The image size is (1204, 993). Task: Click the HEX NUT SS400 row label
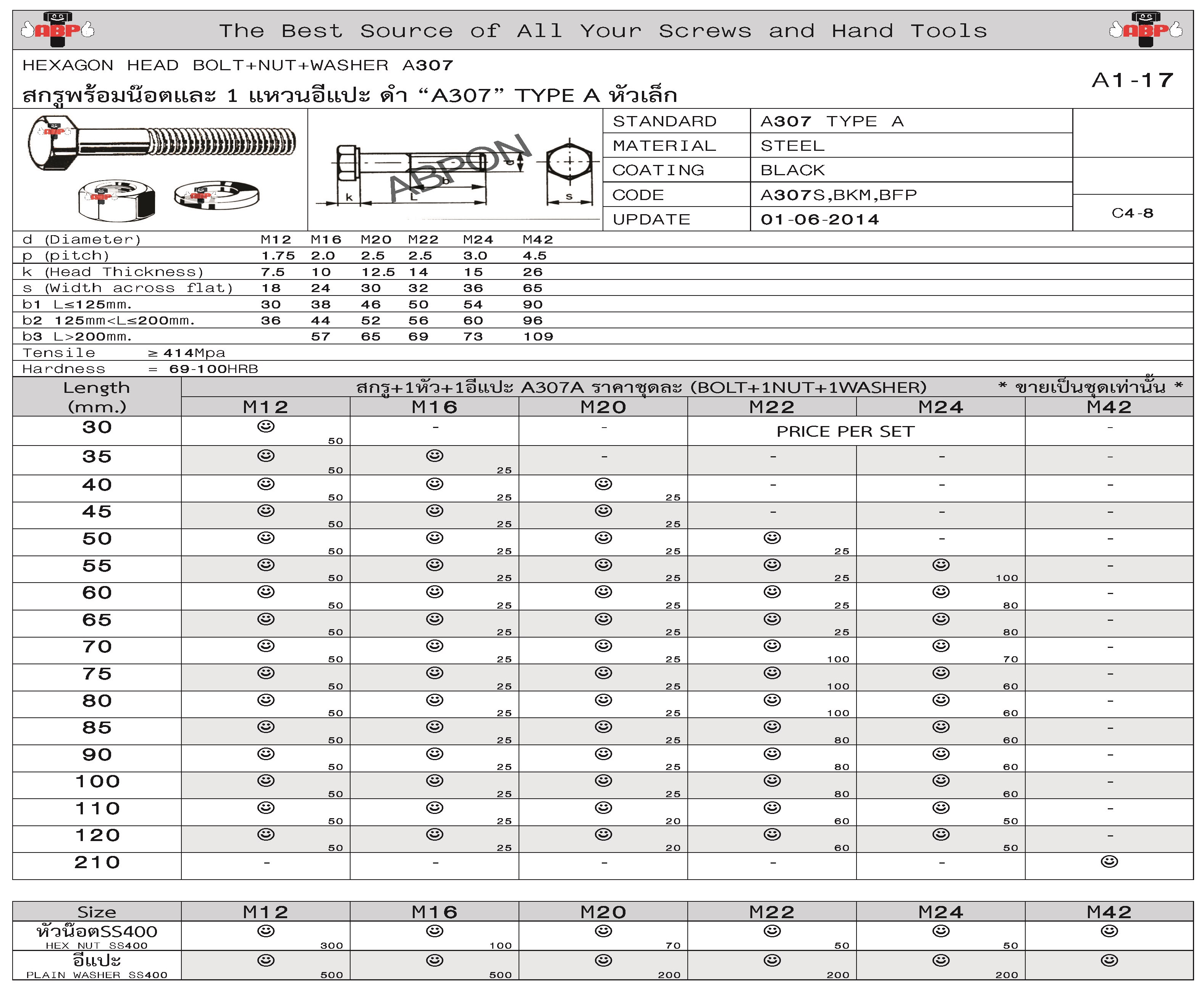coord(97,946)
